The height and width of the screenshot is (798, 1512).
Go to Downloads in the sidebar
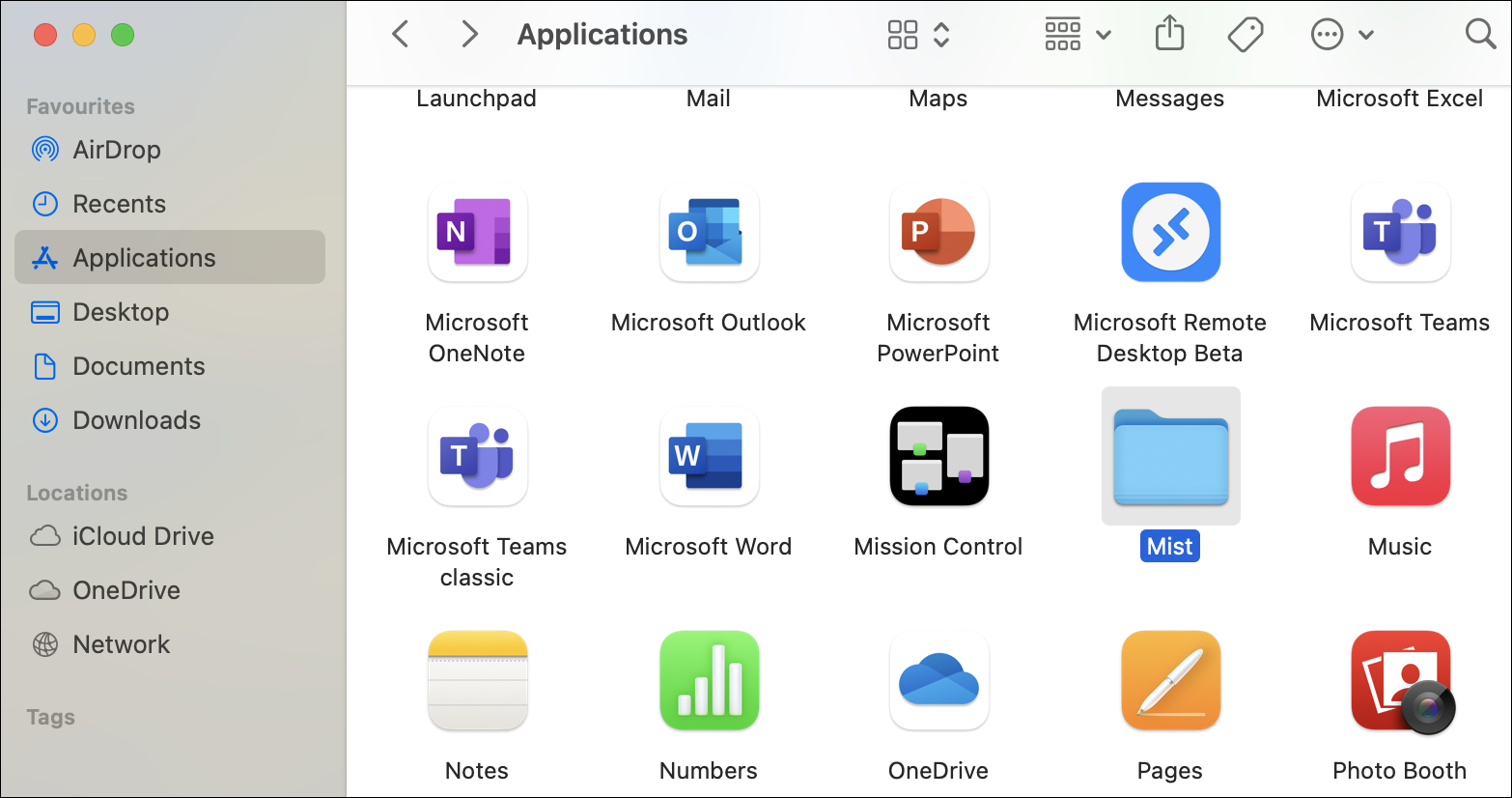(x=136, y=420)
